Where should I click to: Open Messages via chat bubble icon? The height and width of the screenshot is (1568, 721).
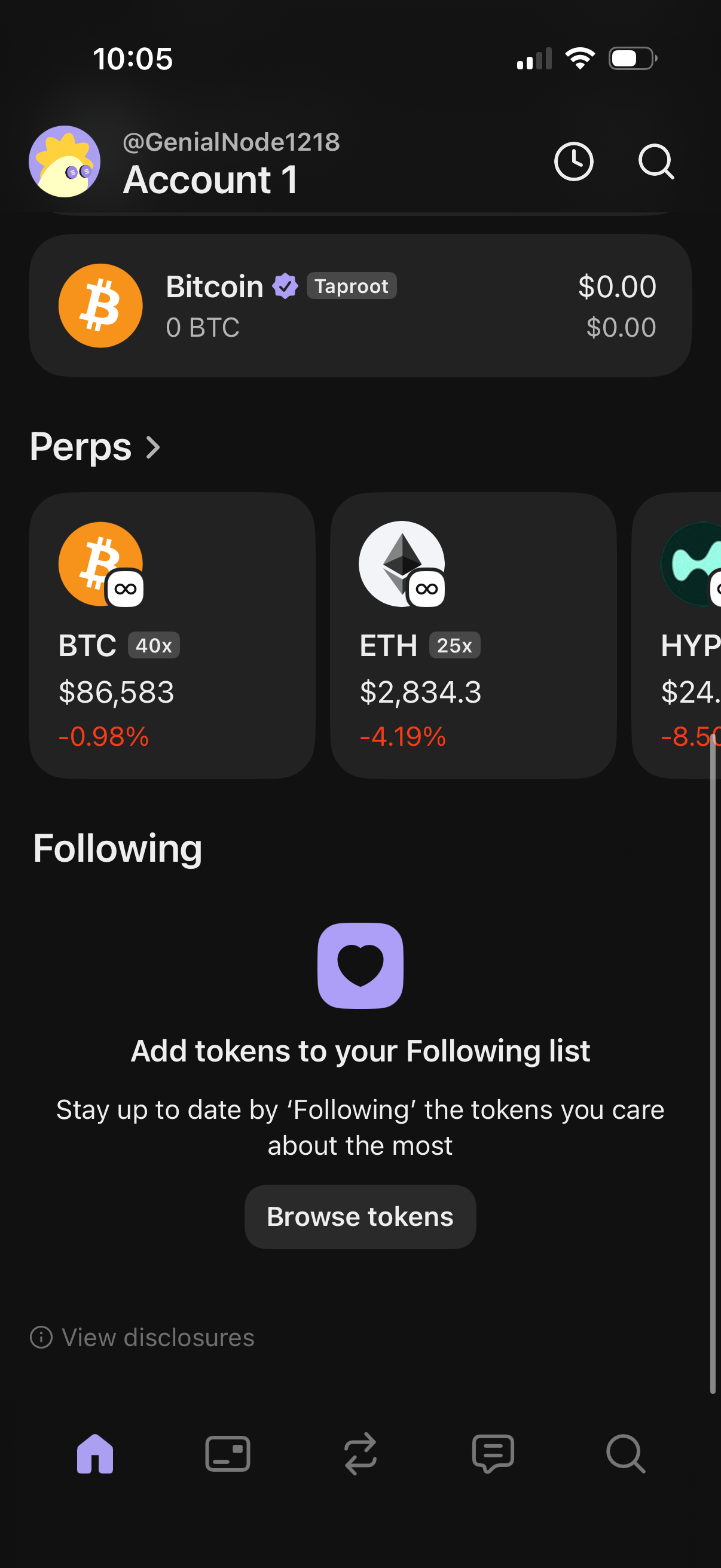click(493, 1455)
